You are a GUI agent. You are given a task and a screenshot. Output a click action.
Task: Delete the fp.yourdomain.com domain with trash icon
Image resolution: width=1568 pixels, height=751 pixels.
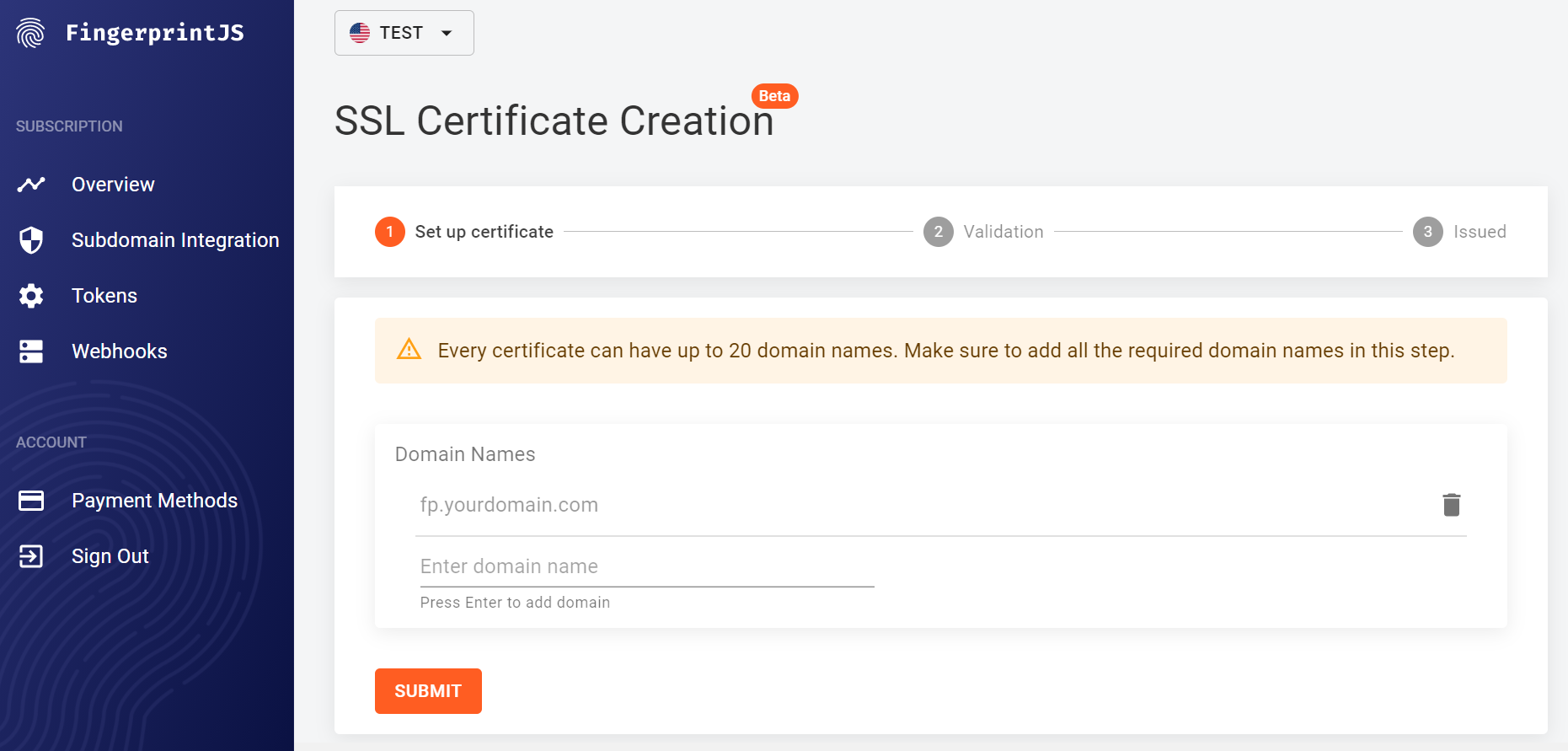click(1451, 505)
